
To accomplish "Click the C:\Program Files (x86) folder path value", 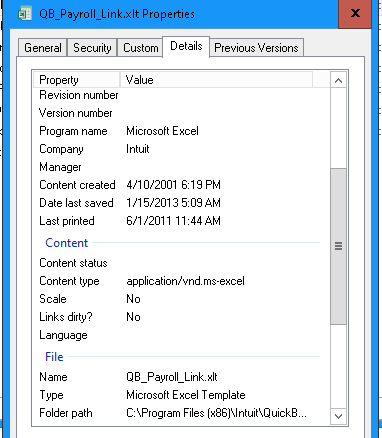I will 216,413.
